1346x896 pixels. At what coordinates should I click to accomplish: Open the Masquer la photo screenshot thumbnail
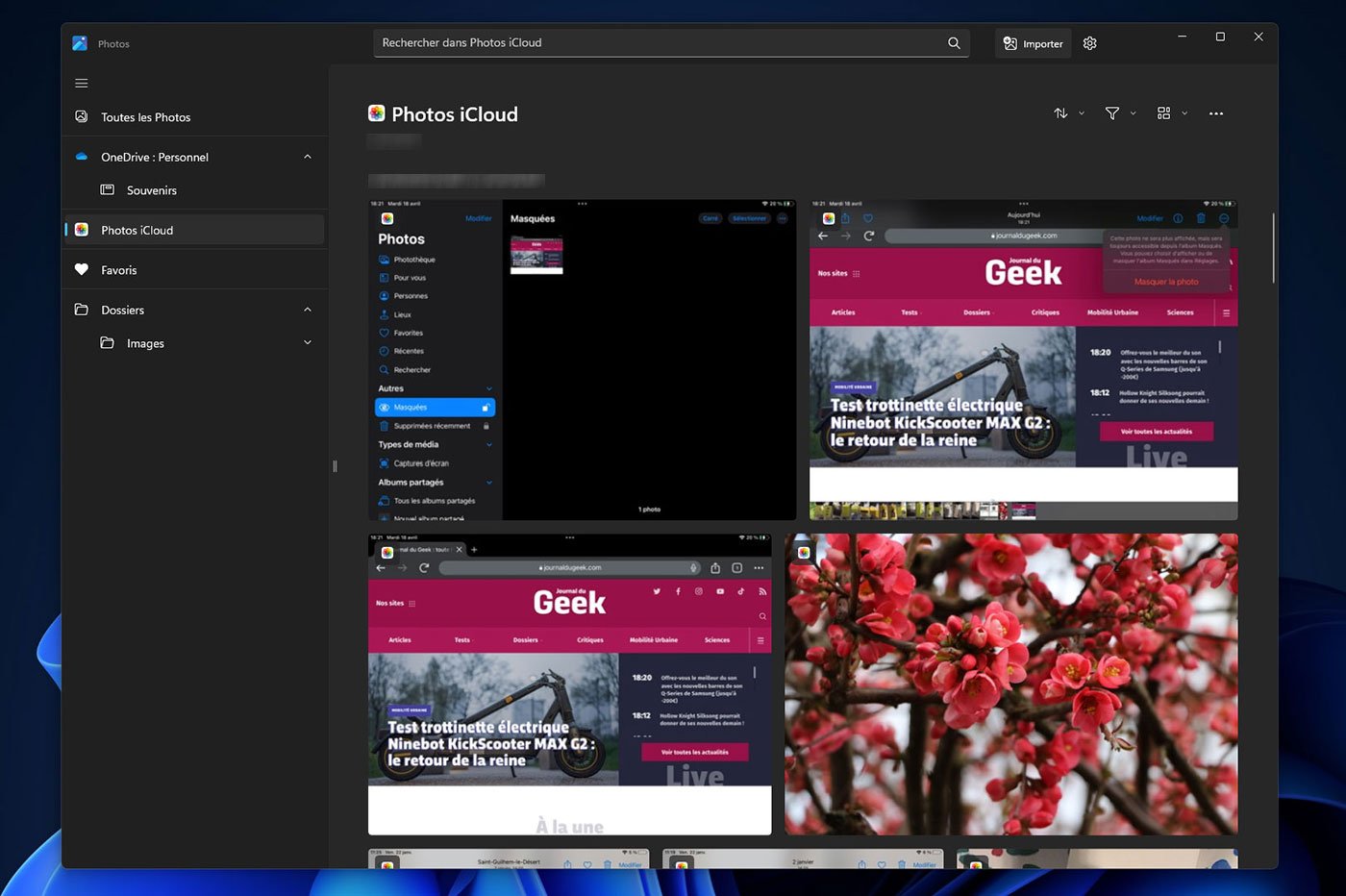coord(1024,360)
